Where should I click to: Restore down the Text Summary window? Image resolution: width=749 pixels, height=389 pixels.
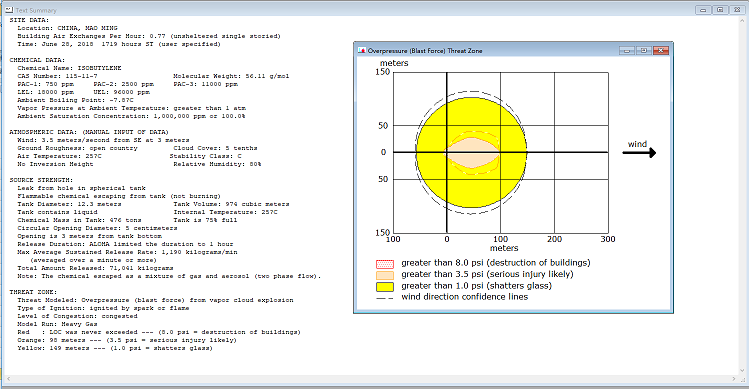pyautogui.click(x=720, y=10)
